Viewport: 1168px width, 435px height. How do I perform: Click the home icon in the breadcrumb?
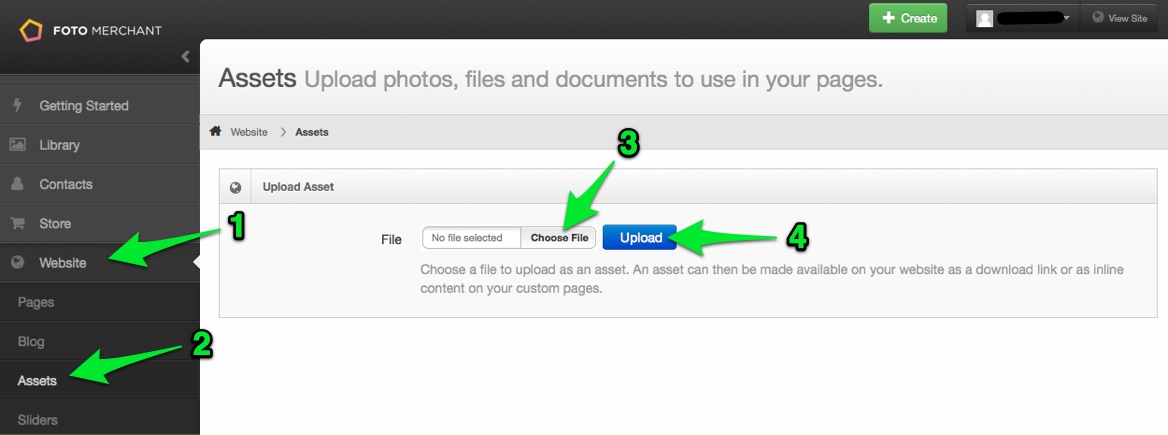tap(215, 131)
